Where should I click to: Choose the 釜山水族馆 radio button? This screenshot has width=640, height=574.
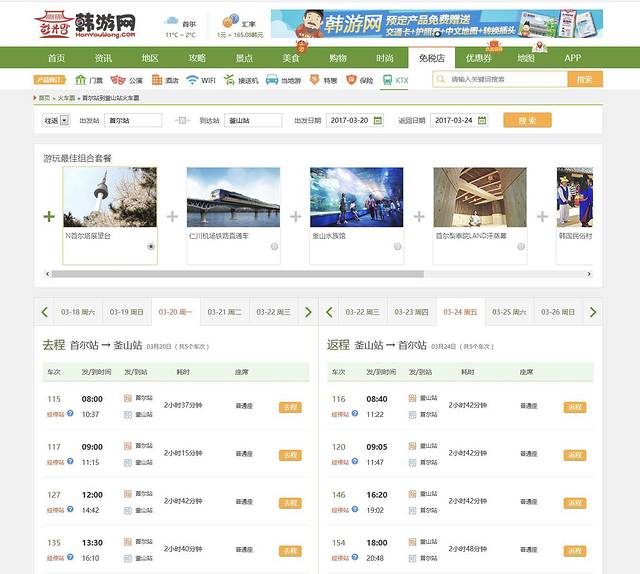coord(397,246)
